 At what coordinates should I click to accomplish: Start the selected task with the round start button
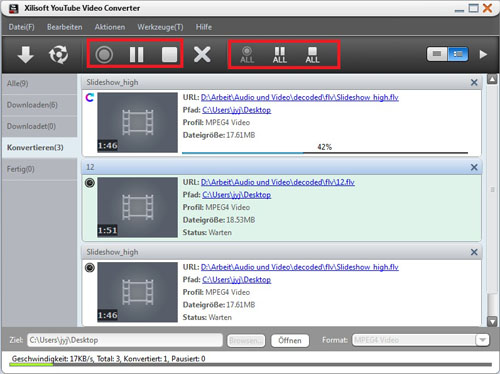(104, 54)
